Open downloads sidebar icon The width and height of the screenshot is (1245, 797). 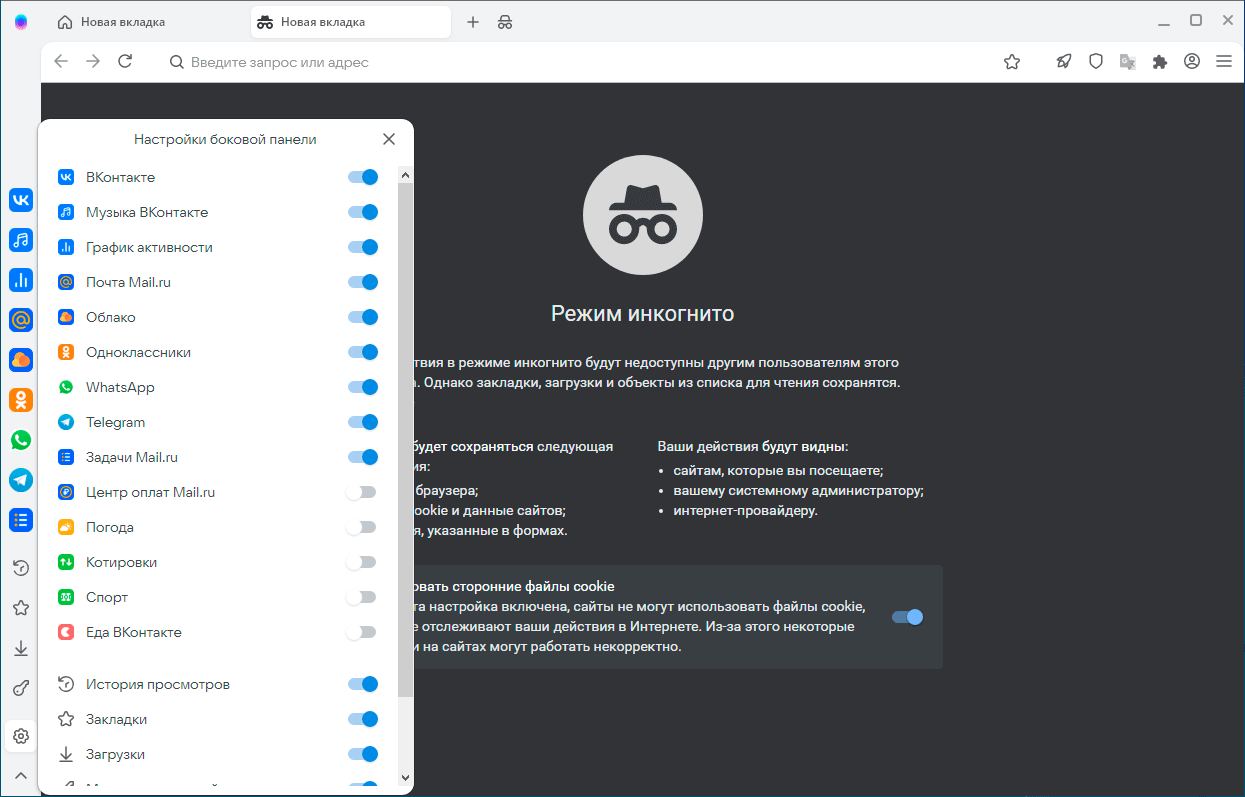tap(21, 648)
